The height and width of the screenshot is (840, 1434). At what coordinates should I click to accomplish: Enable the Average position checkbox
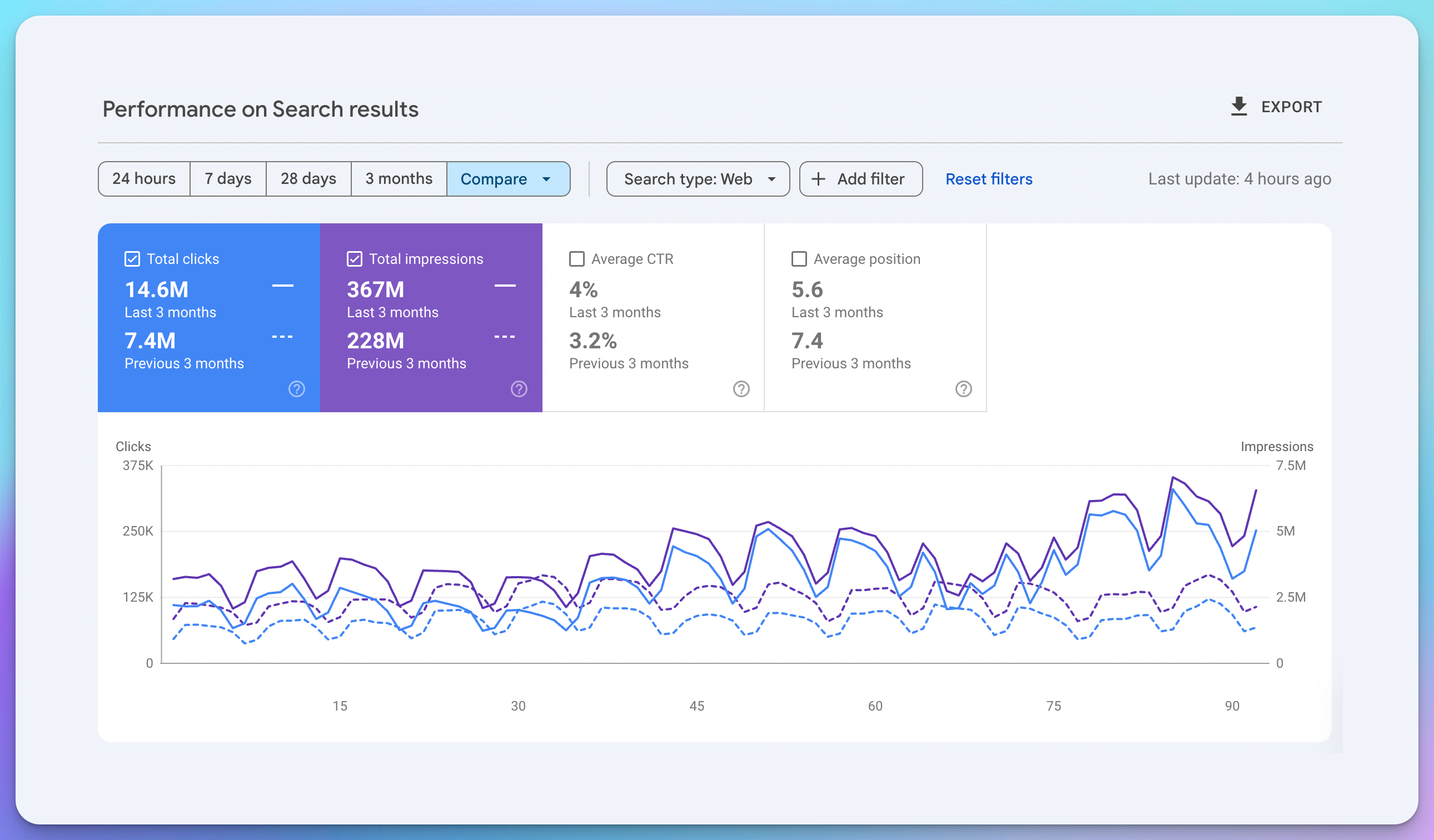pyautogui.click(x=799, y=259)
